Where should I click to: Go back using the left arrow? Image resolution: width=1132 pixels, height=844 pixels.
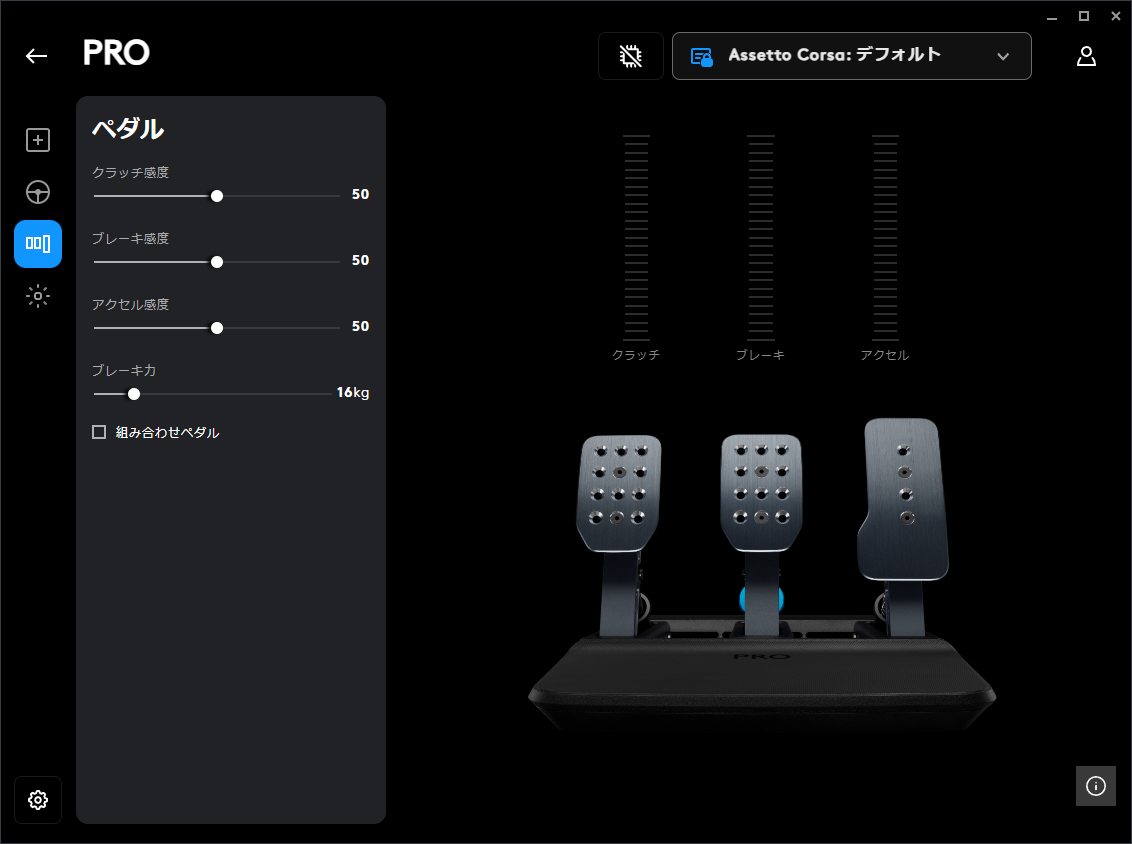[x=36, y=56]
